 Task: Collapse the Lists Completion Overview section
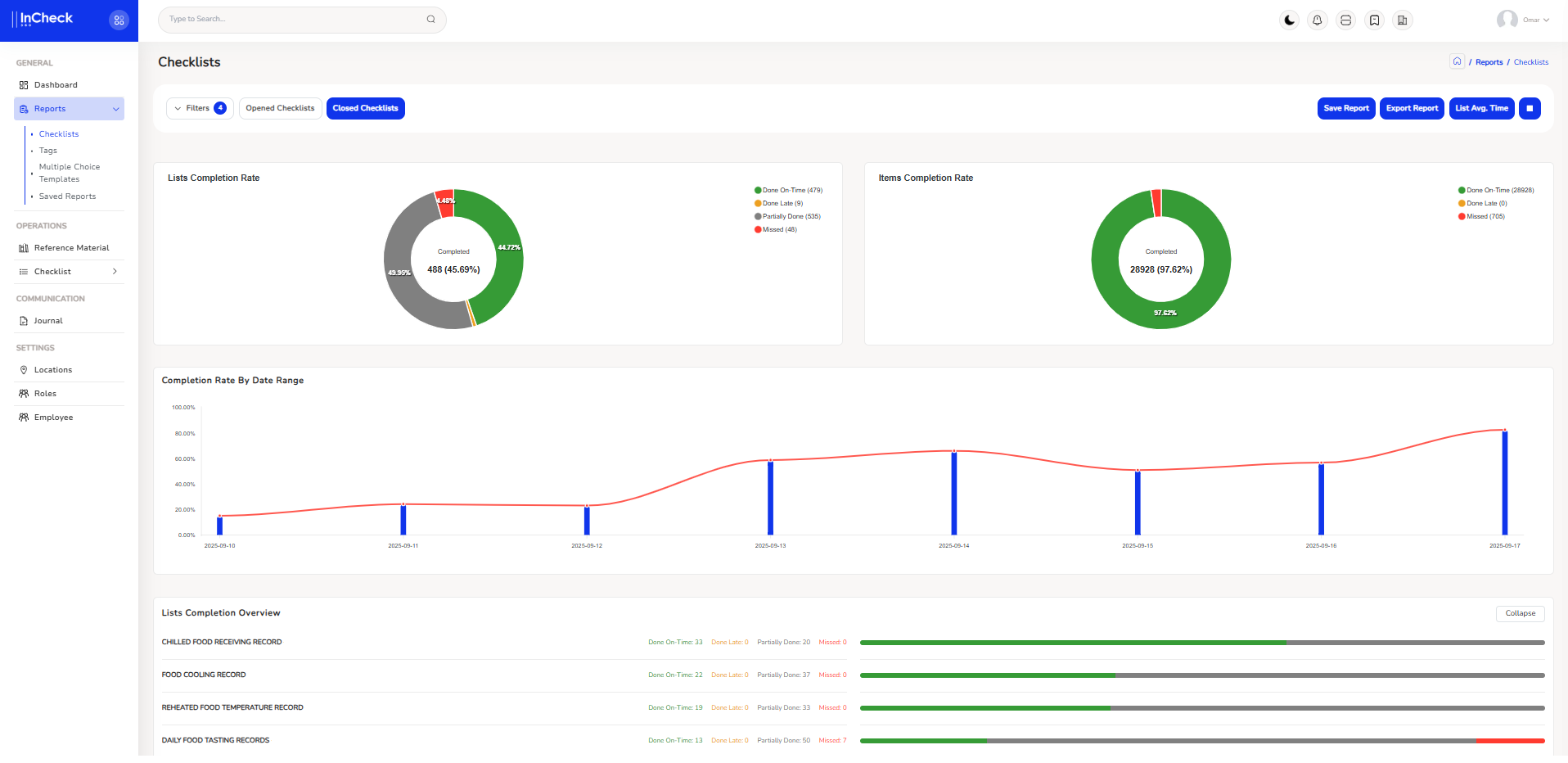click(x=1520, y=613)
